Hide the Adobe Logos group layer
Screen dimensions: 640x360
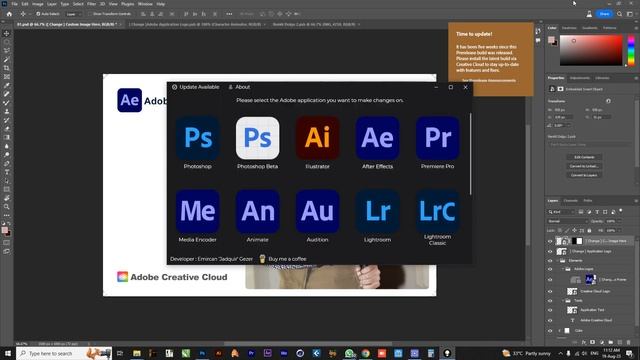[550, 269]
